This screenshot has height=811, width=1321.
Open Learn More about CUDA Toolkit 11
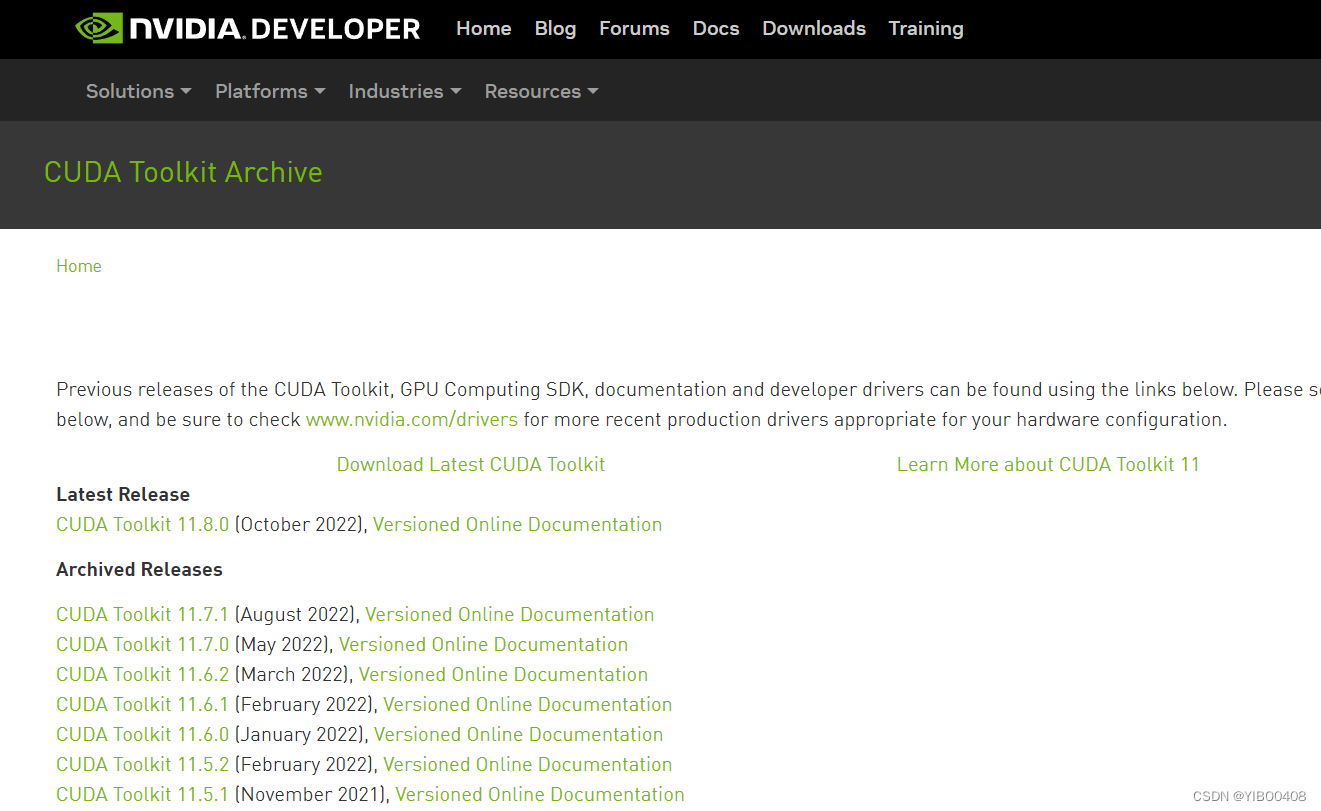[1047, 465]
